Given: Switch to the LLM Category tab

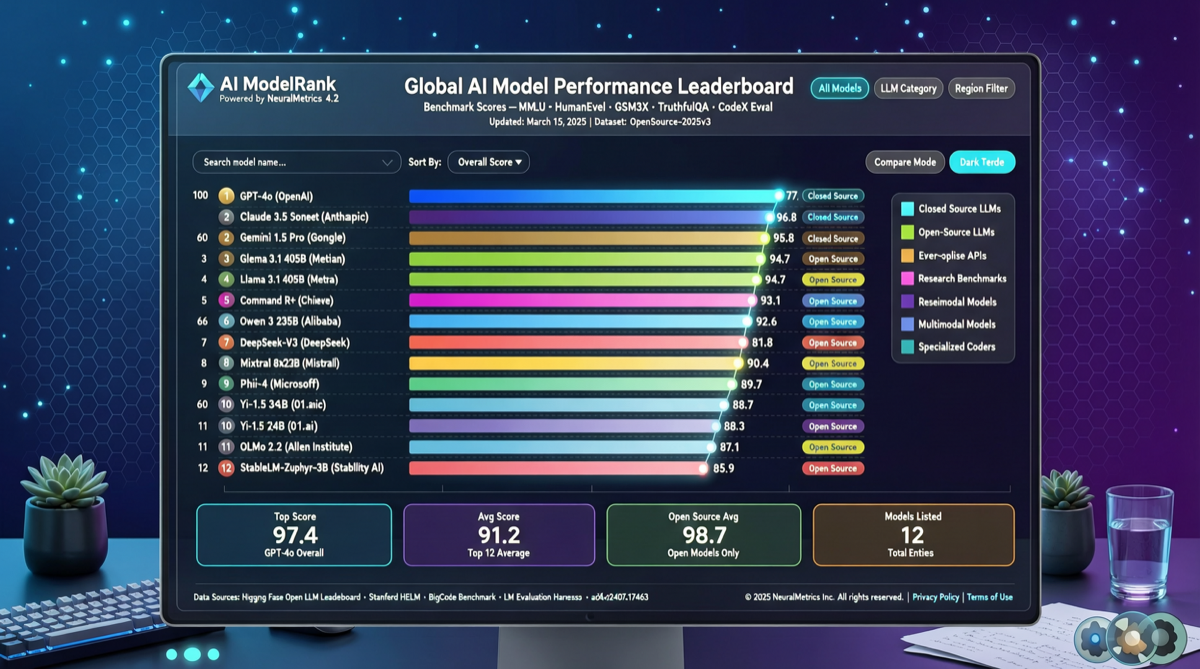Looking at the screenshot, I should 908,88.
